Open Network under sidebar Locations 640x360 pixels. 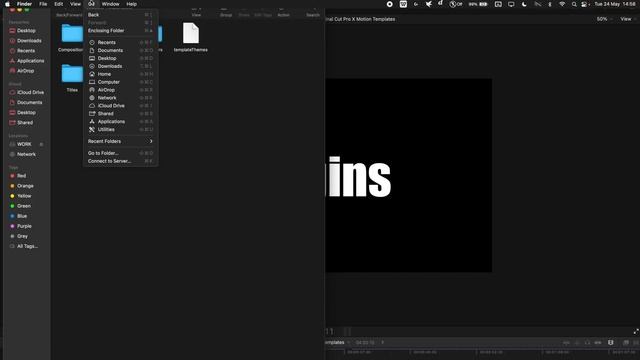tap(26, 154)
